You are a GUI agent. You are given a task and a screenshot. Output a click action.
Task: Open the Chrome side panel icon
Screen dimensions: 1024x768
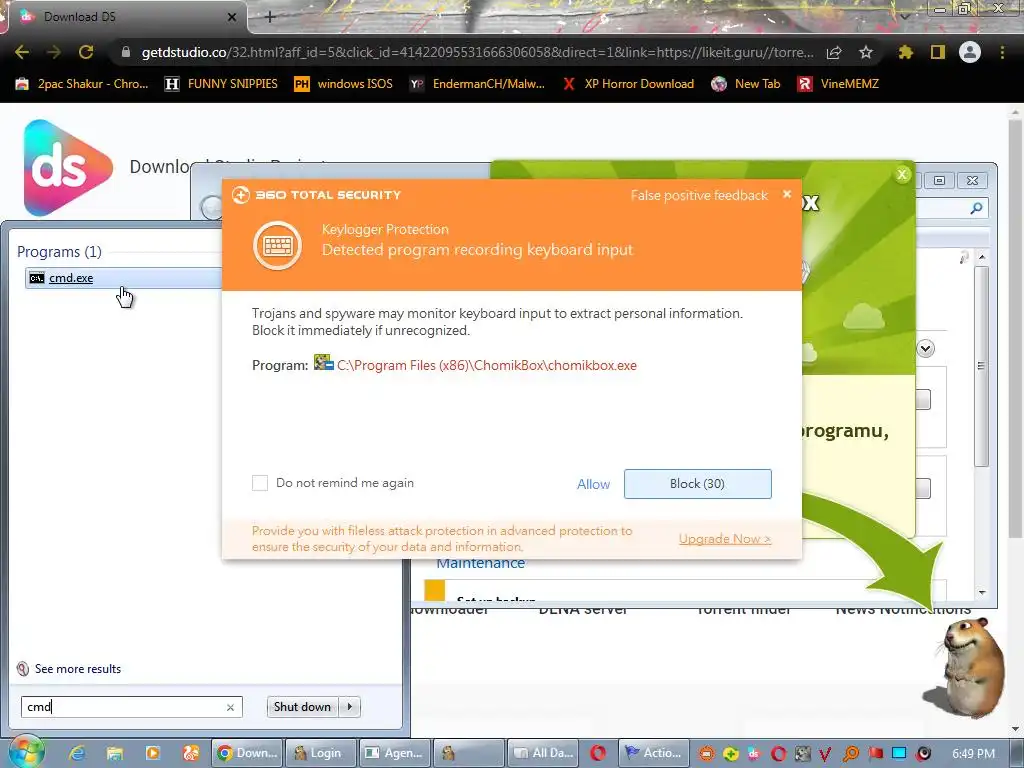pyautogui.click(x=938, y=52)
